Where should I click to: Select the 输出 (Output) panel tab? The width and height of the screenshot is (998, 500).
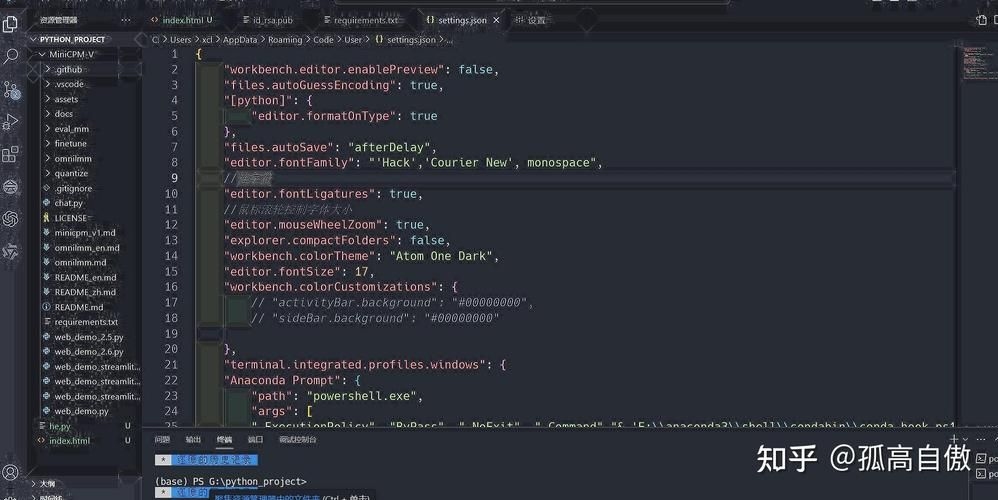pos(193,439)
